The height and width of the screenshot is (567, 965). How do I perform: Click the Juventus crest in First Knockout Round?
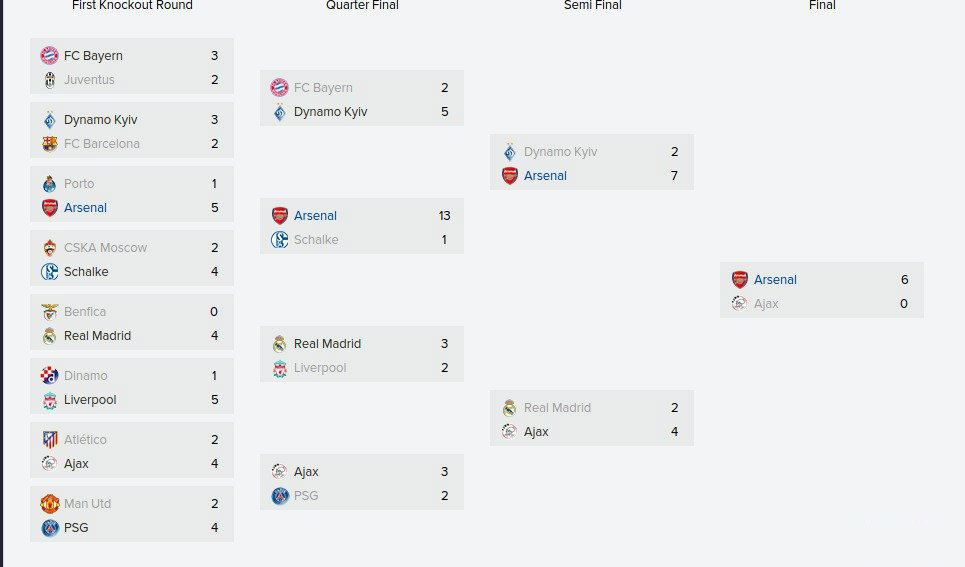[50, 79]
